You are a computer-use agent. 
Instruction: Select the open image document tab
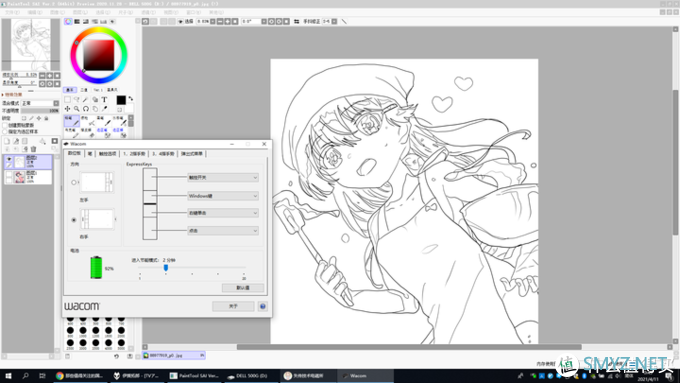pyautogui.click(x=174, y=355)
